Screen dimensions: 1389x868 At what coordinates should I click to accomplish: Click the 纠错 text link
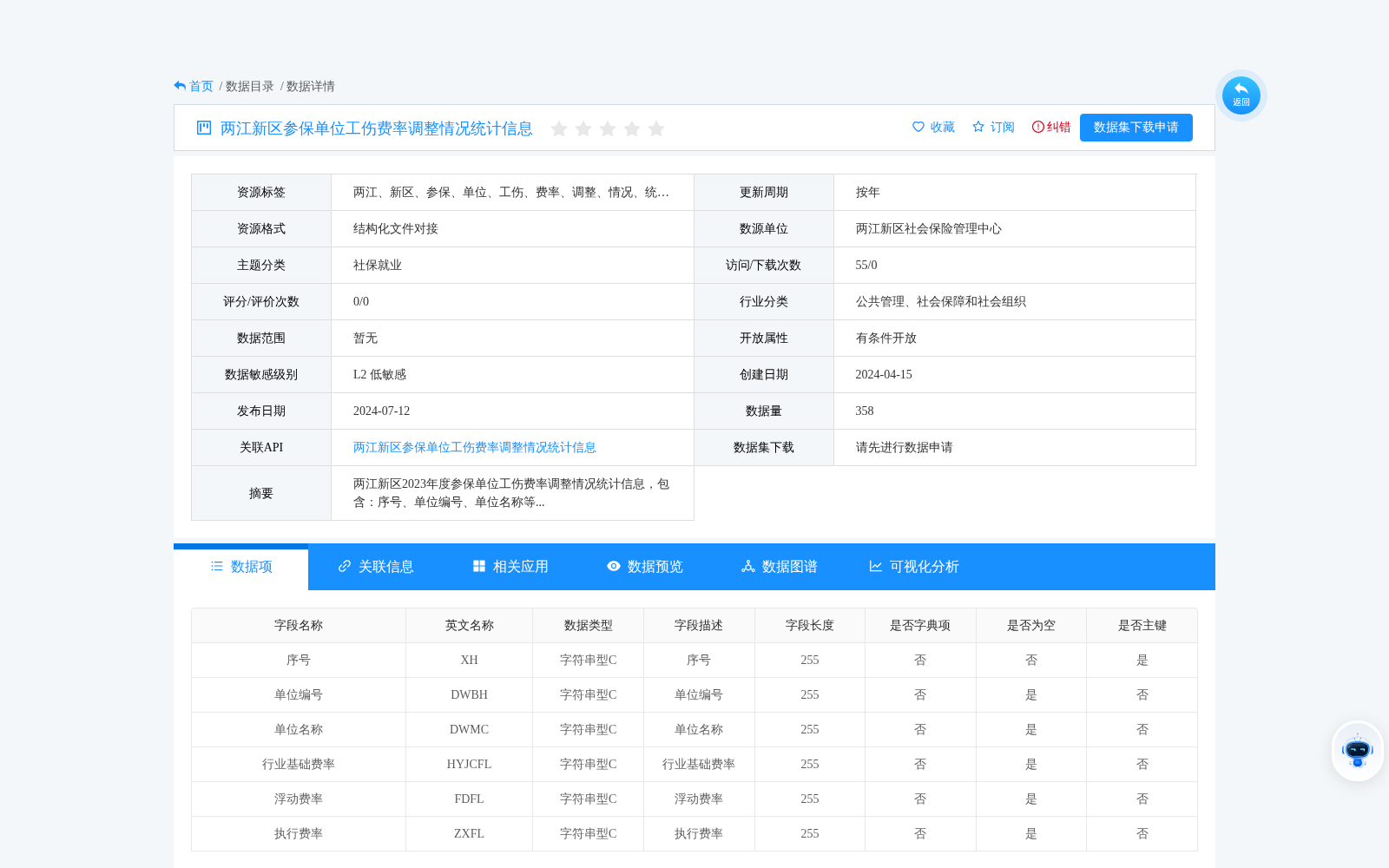[x=1059, y=127]
